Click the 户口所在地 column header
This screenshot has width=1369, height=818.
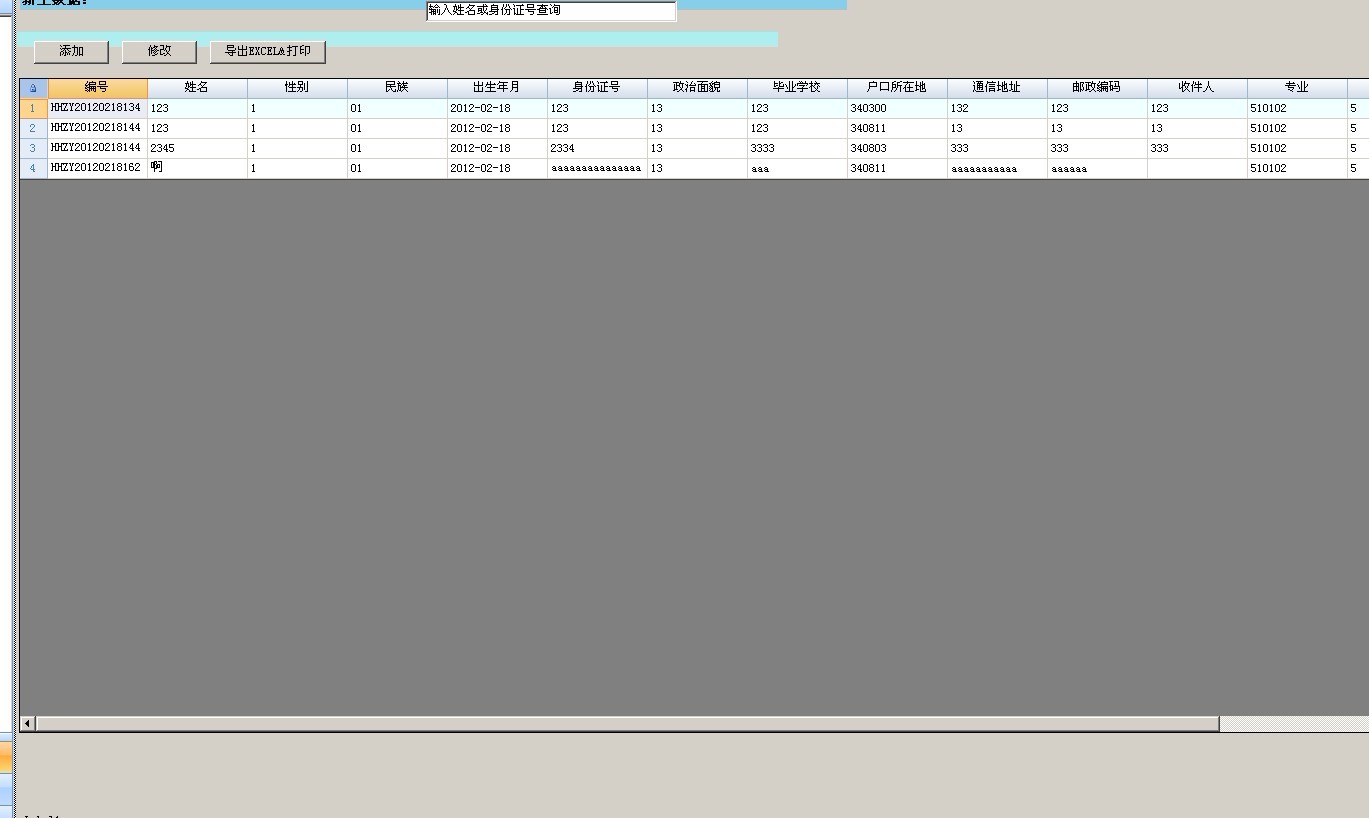pyautogui.click(x=897, y=88)
